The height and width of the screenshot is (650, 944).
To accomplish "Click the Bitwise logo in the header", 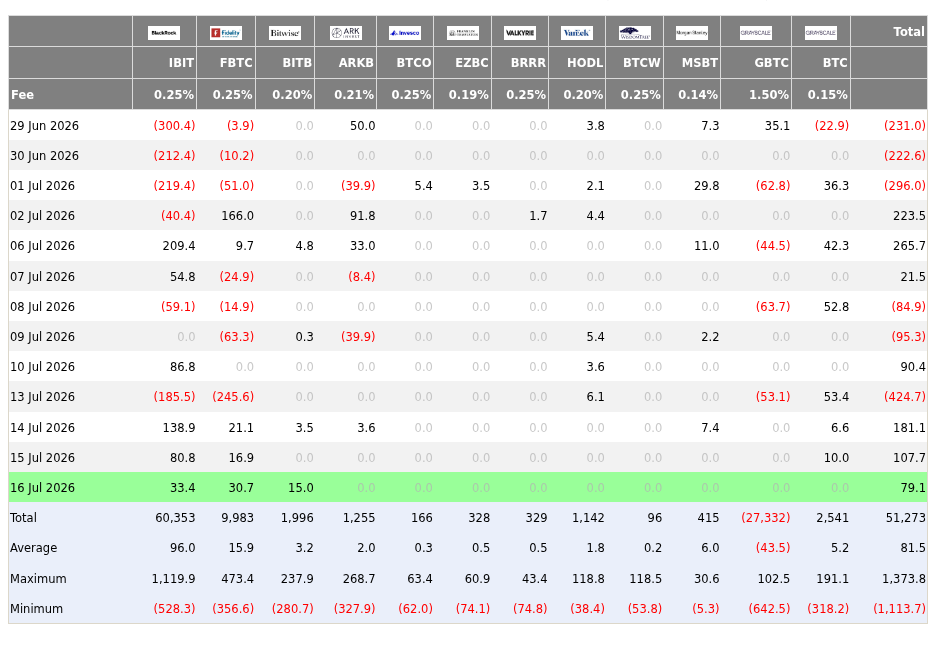I will point(285,32).
